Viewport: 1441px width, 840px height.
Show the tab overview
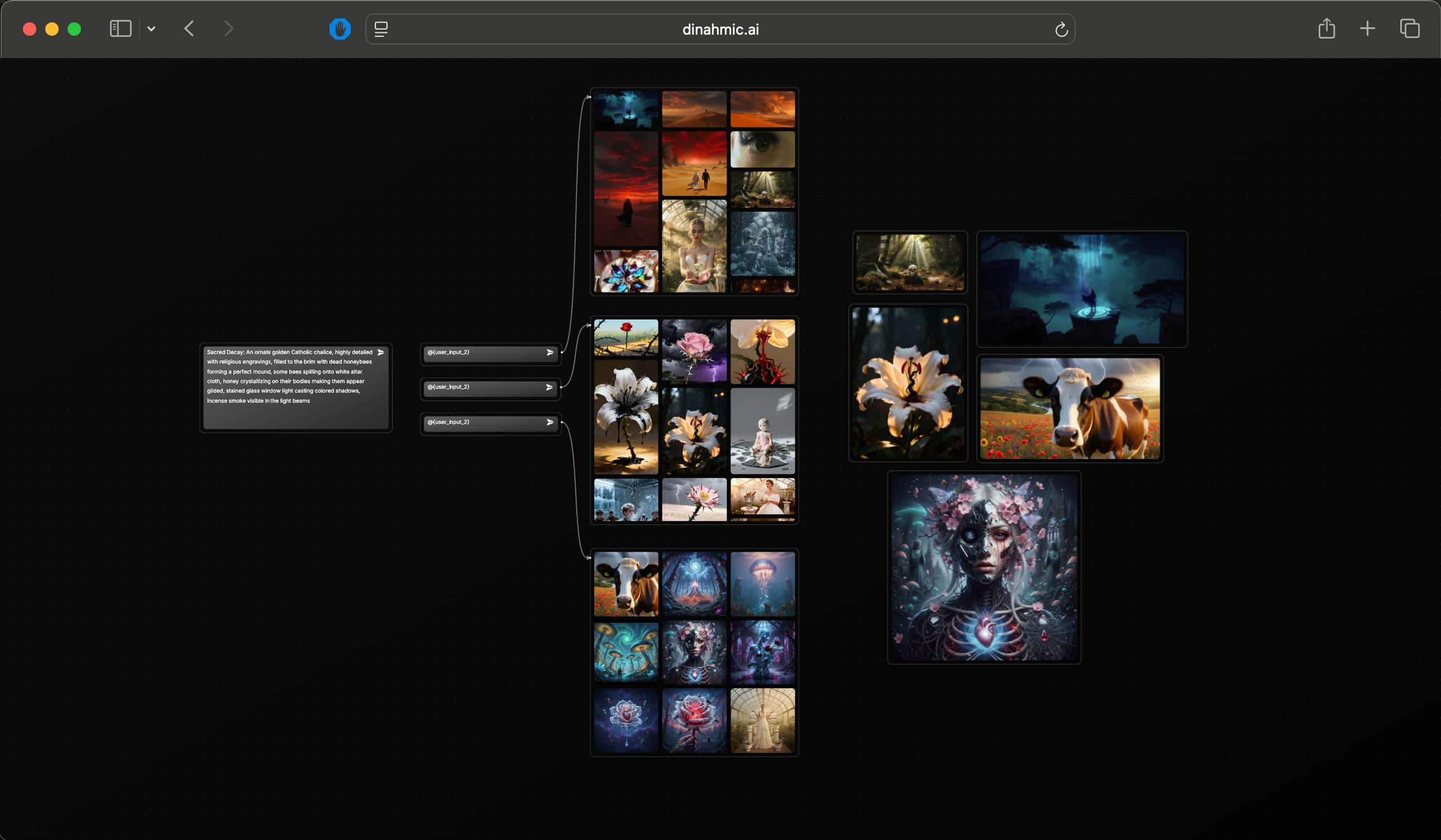(x=1410, y=28)
